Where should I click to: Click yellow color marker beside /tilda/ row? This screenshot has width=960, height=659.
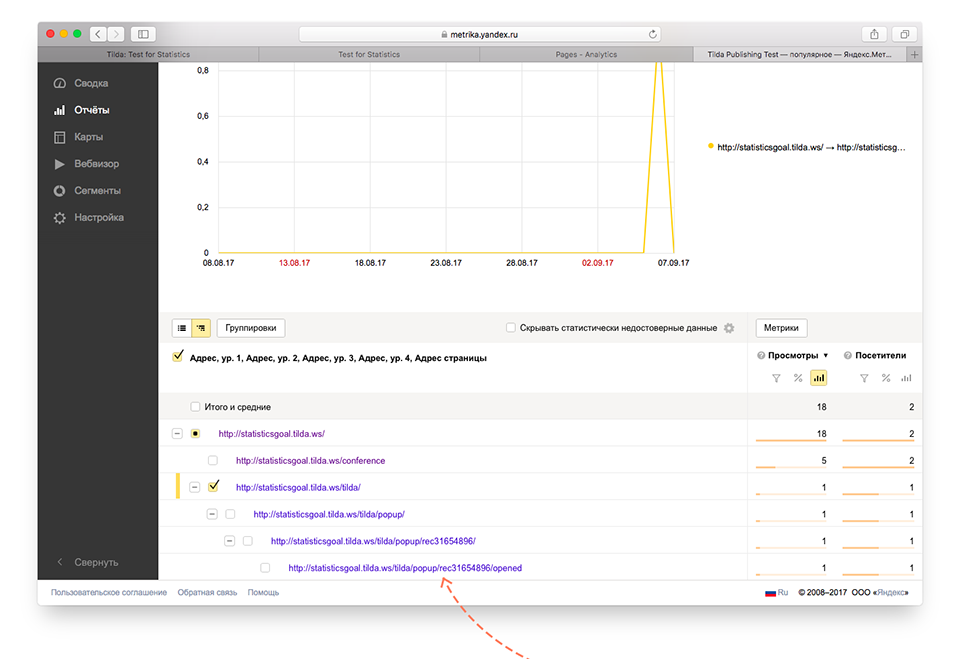tap(178, 486)
